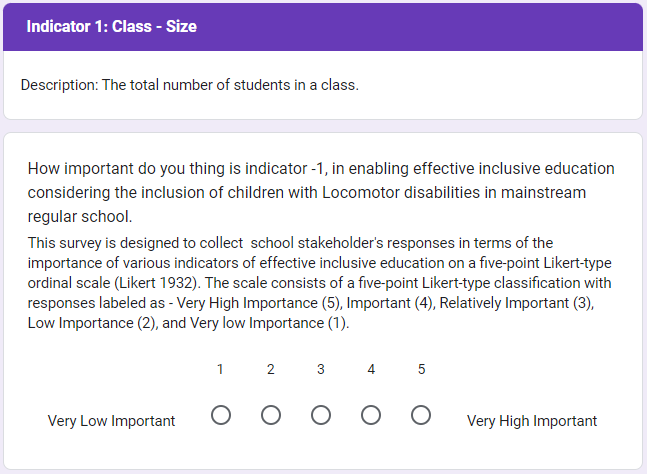Click the "Very High Important" label
The image size is (647, 474).
coord(532,421)
